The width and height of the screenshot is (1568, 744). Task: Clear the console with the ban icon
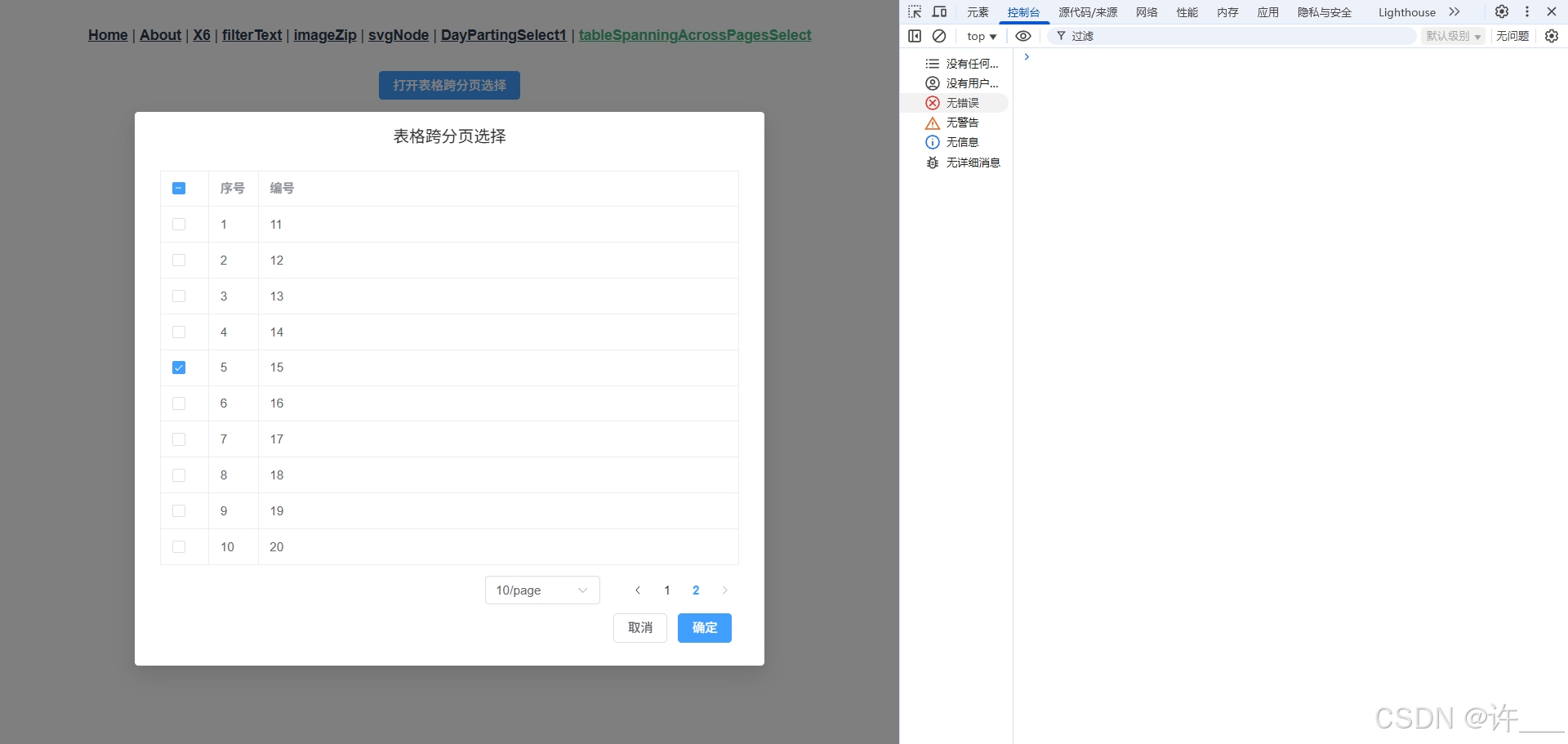tap(939, 36)
